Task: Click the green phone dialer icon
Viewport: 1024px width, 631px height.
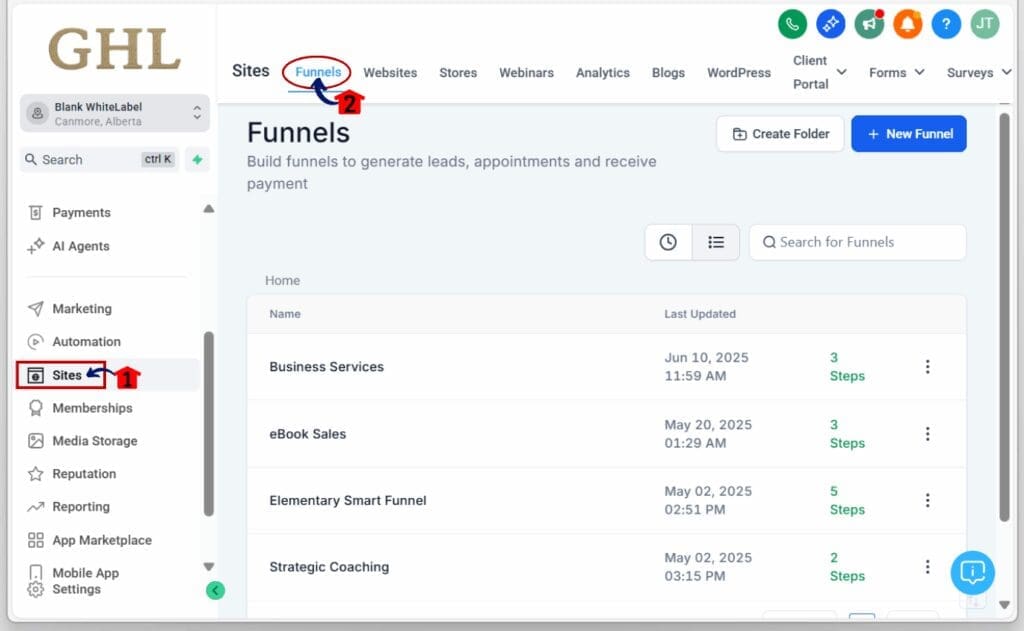Action: coord(792,25)
